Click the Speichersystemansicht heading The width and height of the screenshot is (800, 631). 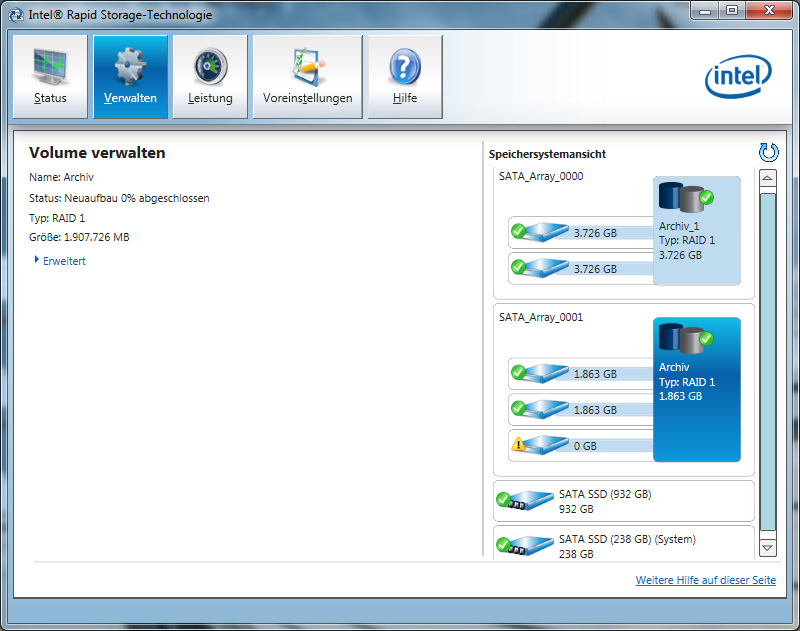point(547,154)
